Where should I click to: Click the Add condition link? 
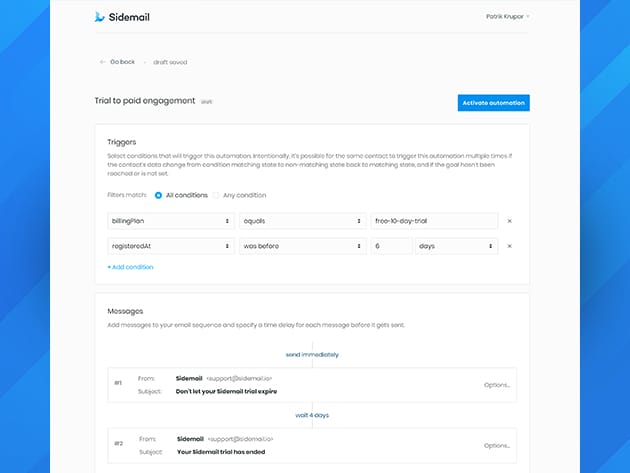(130, 267)
